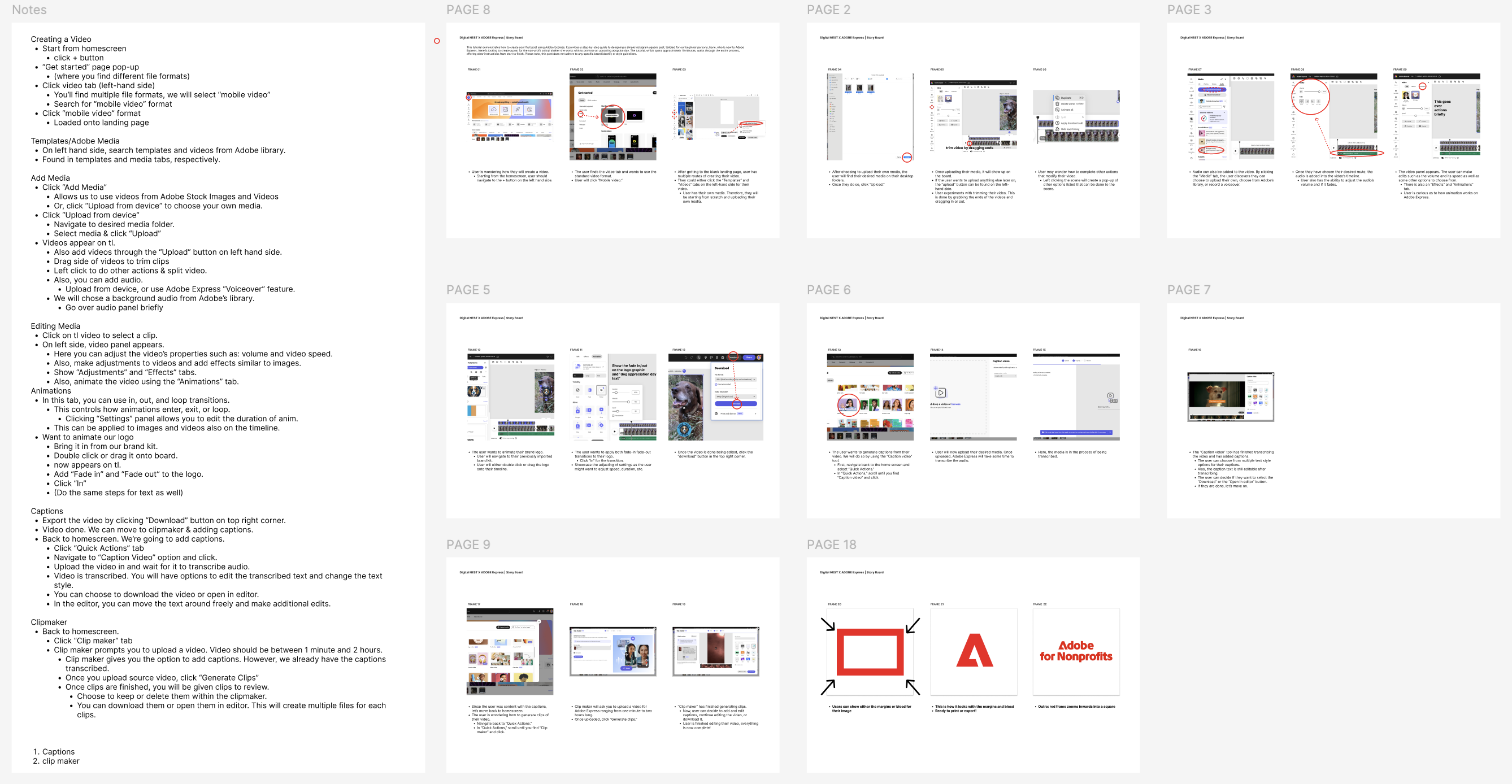Click the FRAME 17 homescreen screenshot on PAGE 9
The height and width of the screenshot is (784, 1512).
tap(510, 651)
